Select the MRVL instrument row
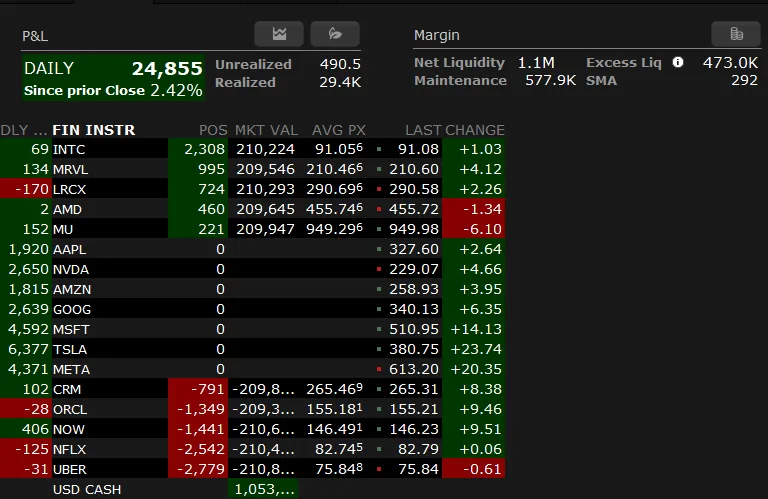Screen dimensions: 768x499 (x=252, y=169)
